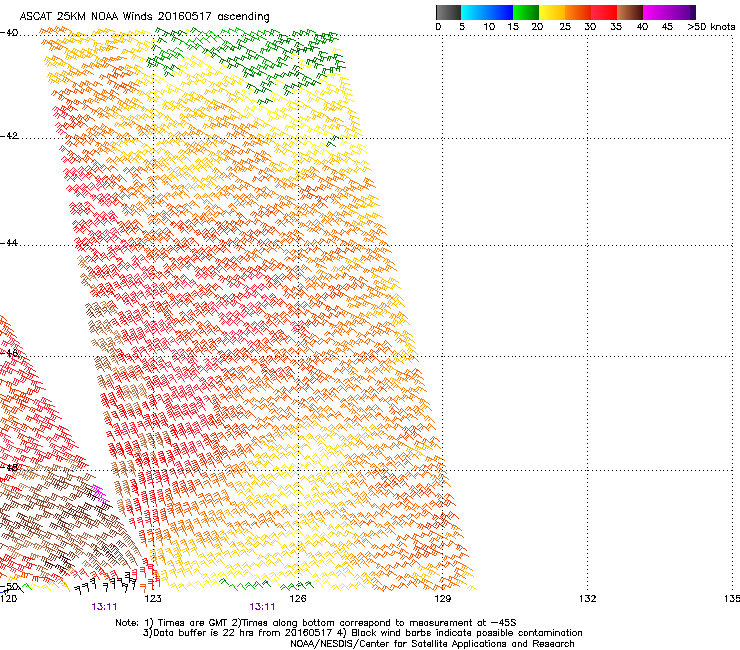Click the latitude label '-44'
Viewport: 740px width, 650px height.
(9, 243)
